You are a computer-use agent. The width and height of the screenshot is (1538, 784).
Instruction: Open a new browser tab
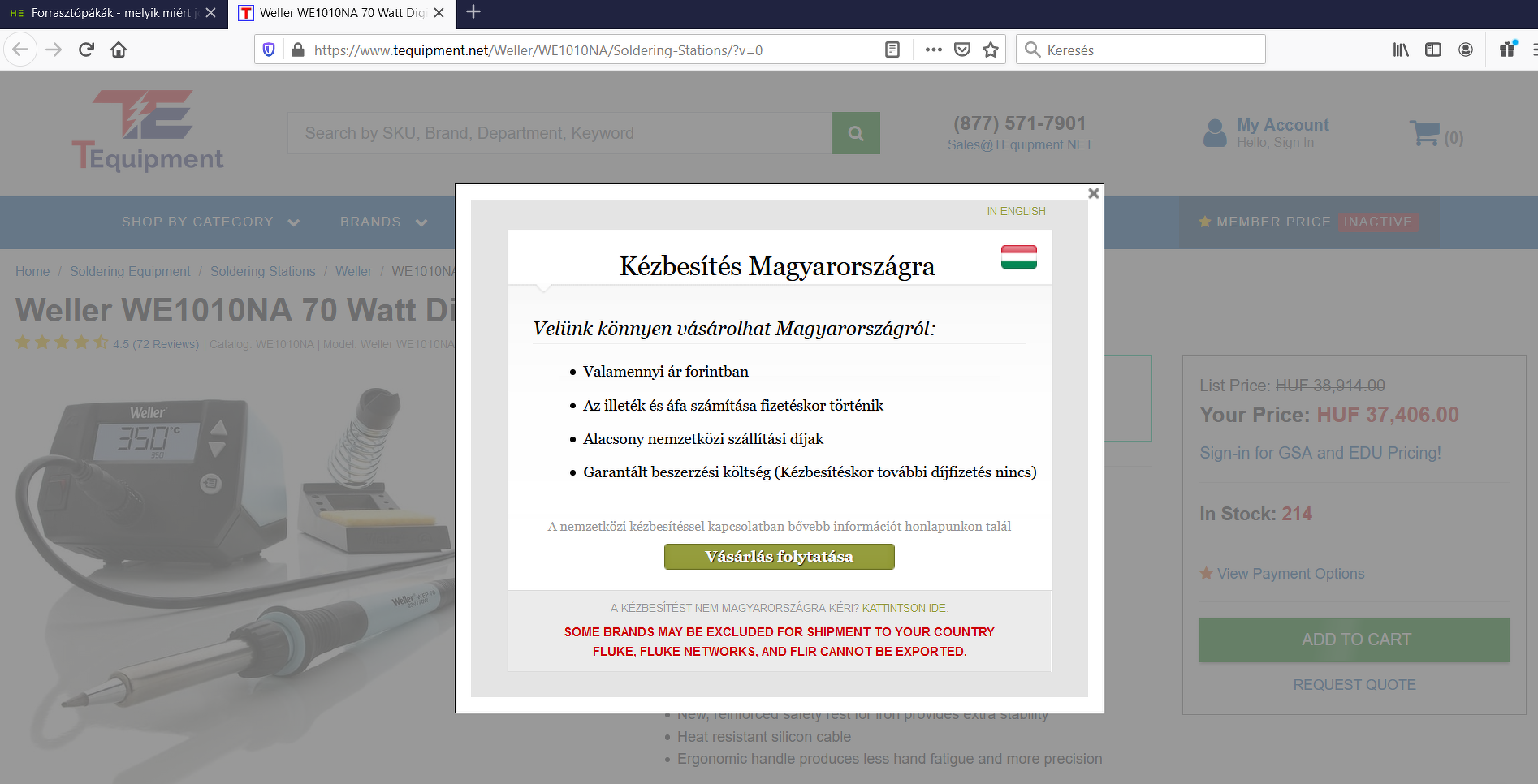pos(473,12)
